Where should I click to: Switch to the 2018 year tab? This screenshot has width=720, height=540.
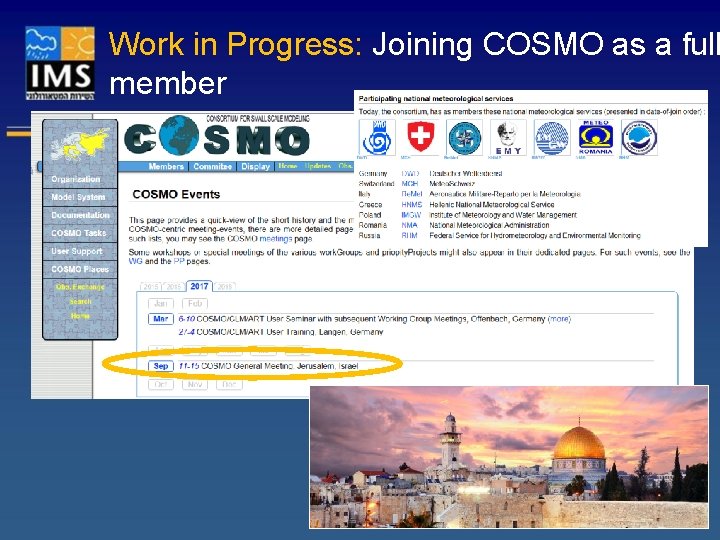click(225, 287)
